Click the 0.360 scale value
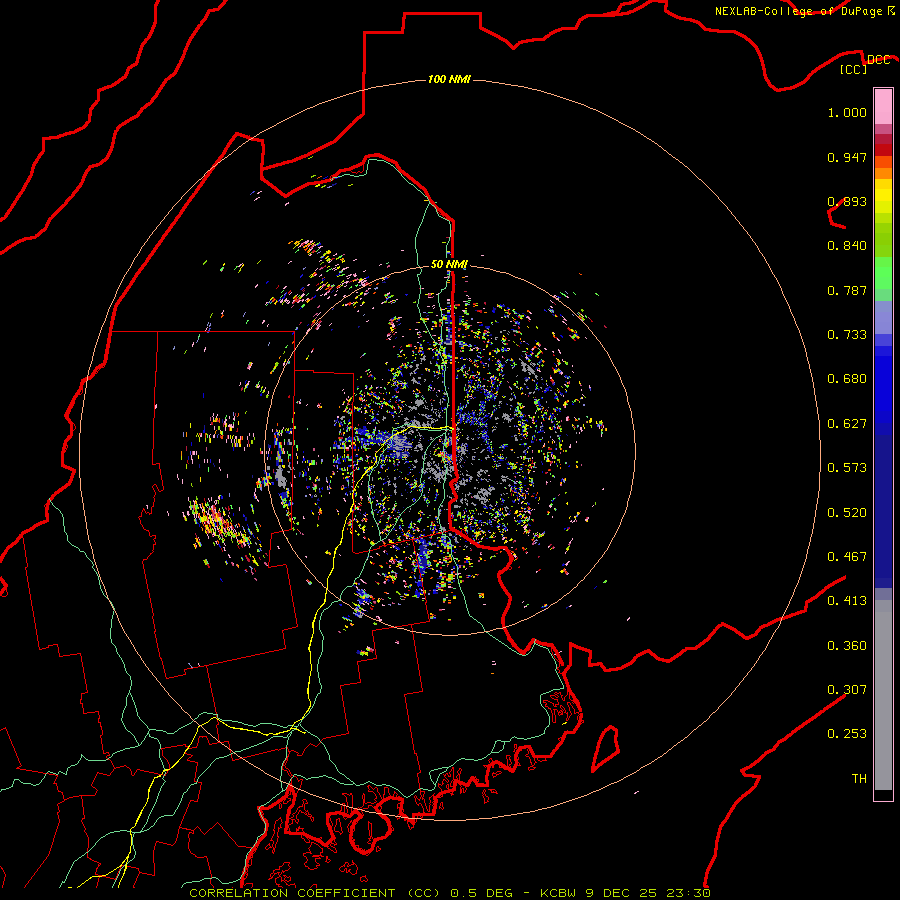Image resolution: width=900 pixels, height=900 pixels. 847,646
